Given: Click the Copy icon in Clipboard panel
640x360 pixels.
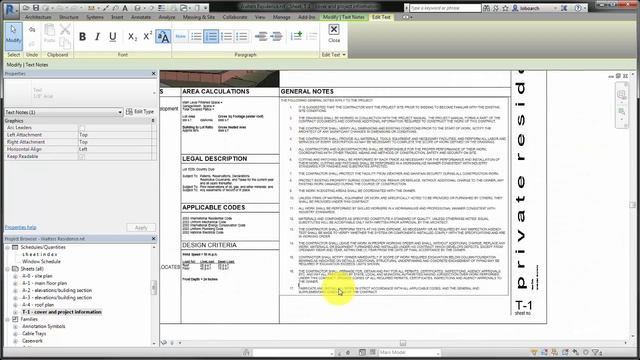Looking at the screenshot, I should [x=65, y=43].
